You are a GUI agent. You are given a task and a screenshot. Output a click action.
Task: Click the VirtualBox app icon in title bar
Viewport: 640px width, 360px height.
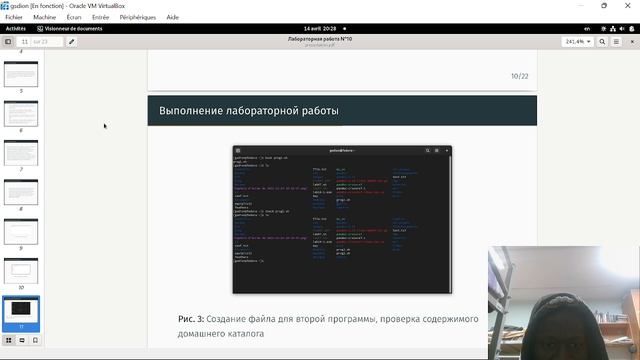pos(5,6)
